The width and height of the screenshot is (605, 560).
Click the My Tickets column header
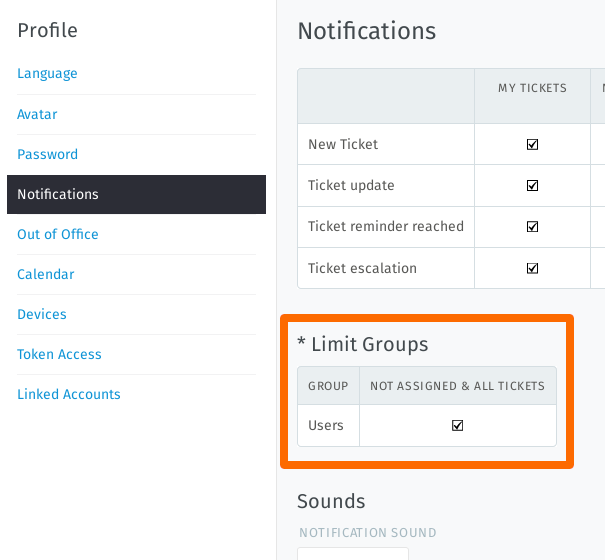(x=532, y=88)
